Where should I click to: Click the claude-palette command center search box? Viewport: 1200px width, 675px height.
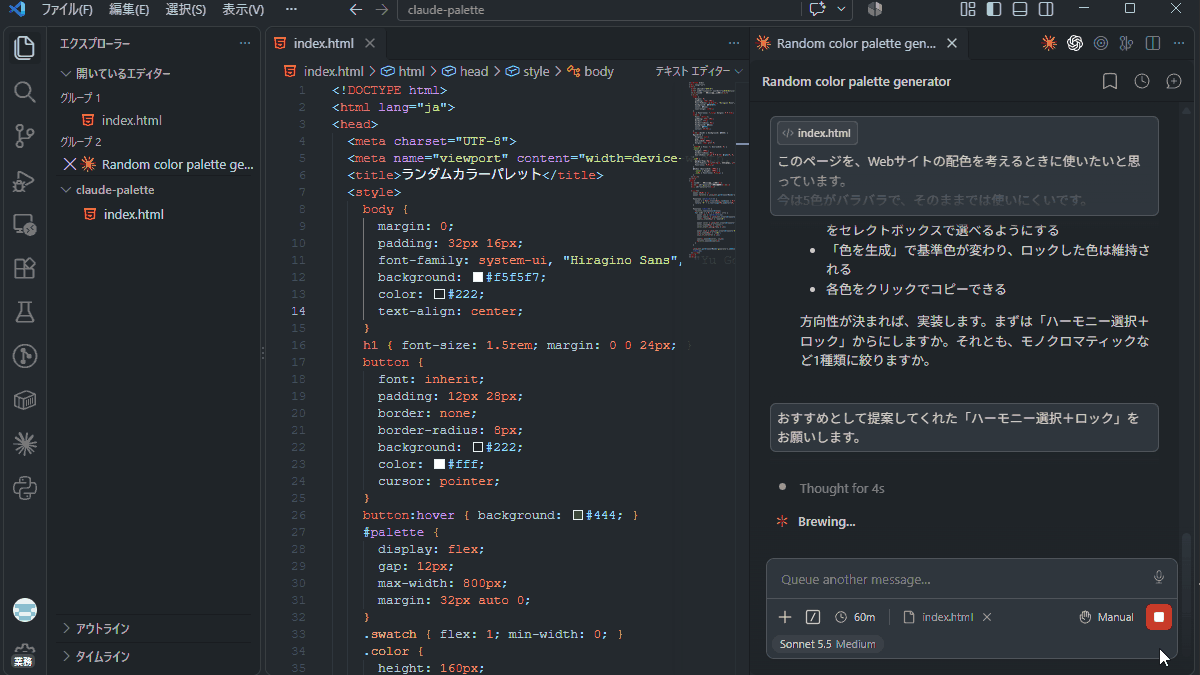pos(600,9)
